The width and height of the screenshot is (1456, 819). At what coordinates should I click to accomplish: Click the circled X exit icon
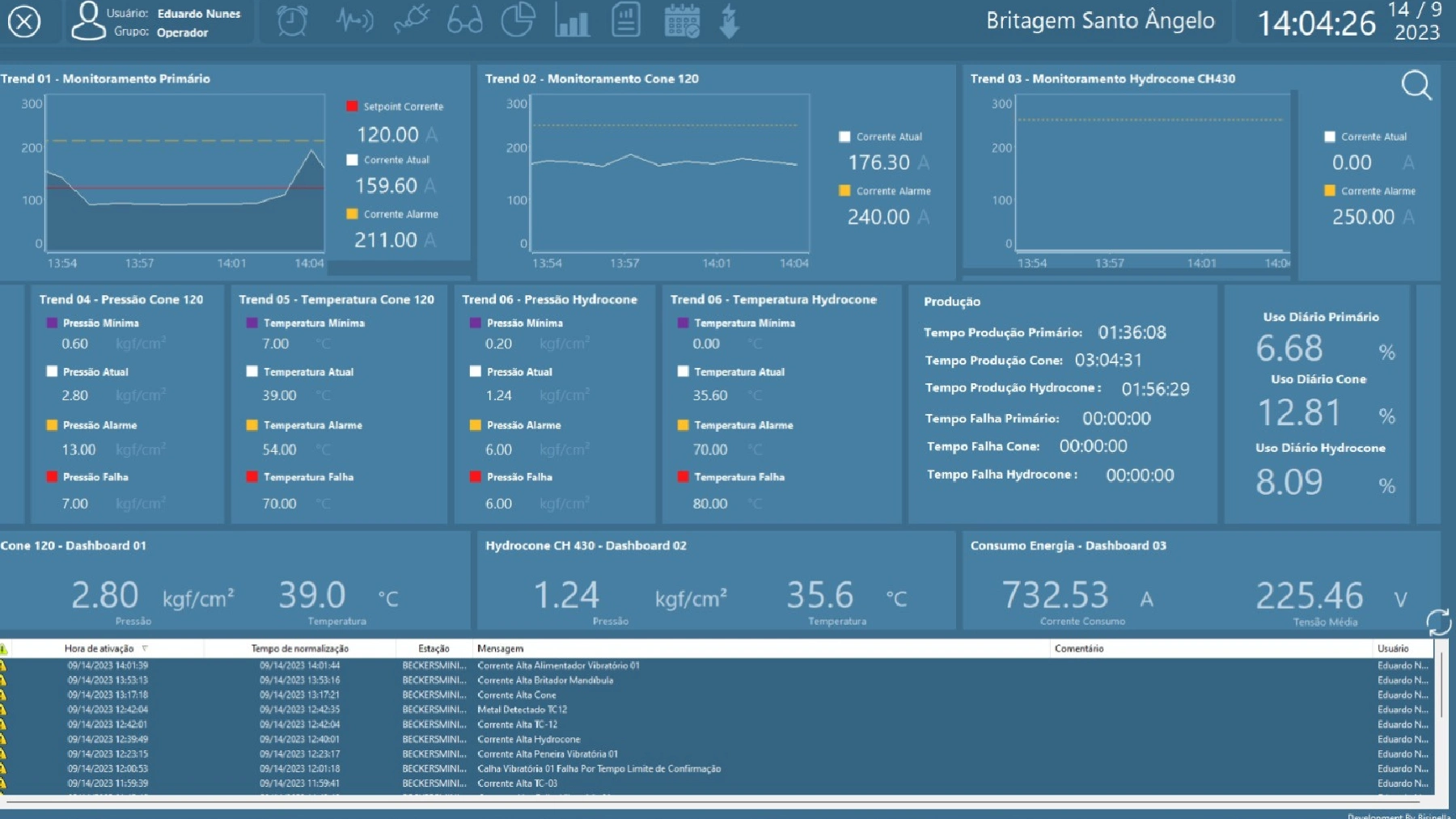click(x=24, y=21)
